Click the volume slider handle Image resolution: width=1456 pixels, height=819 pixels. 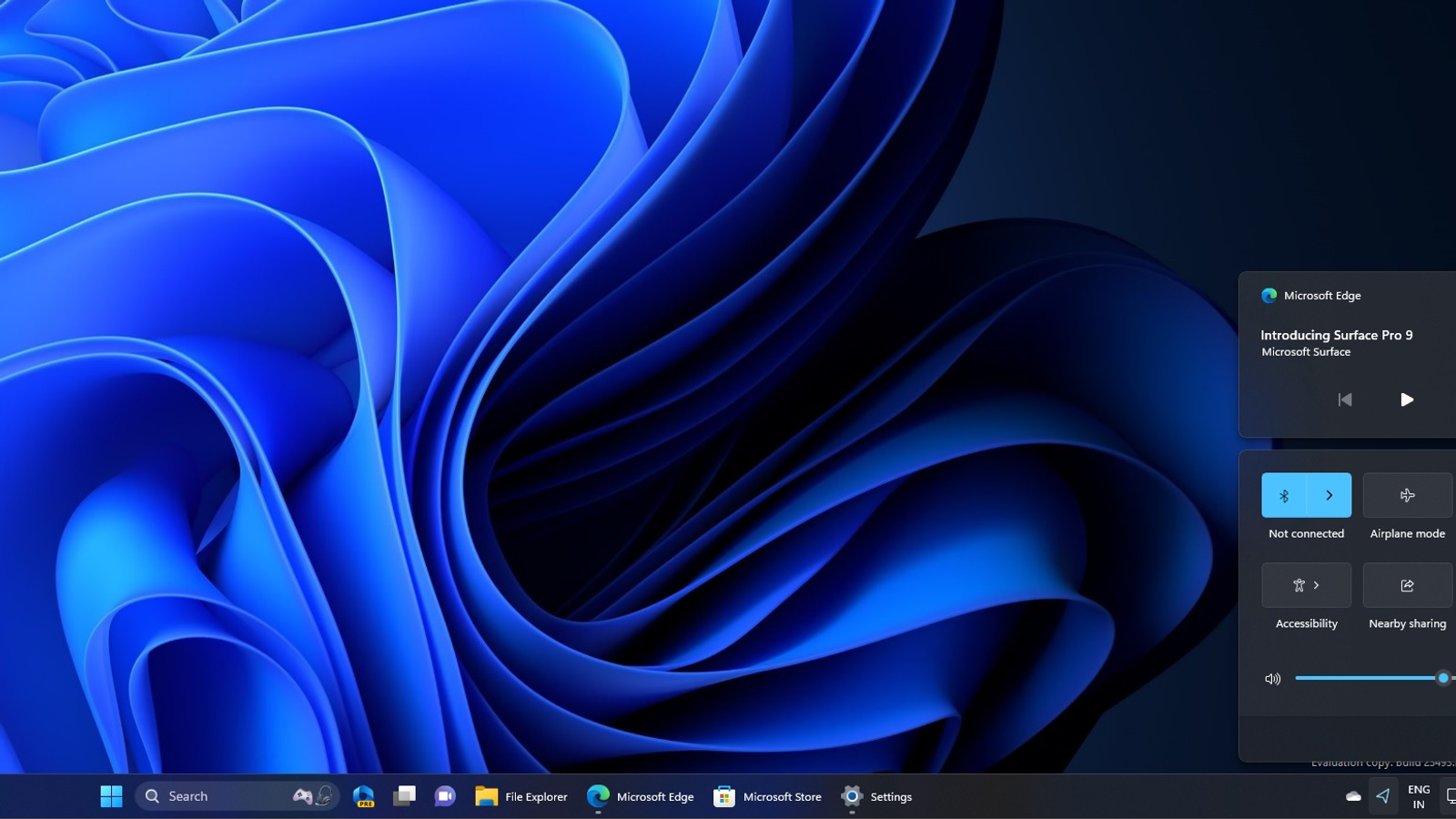point(1443,678)
